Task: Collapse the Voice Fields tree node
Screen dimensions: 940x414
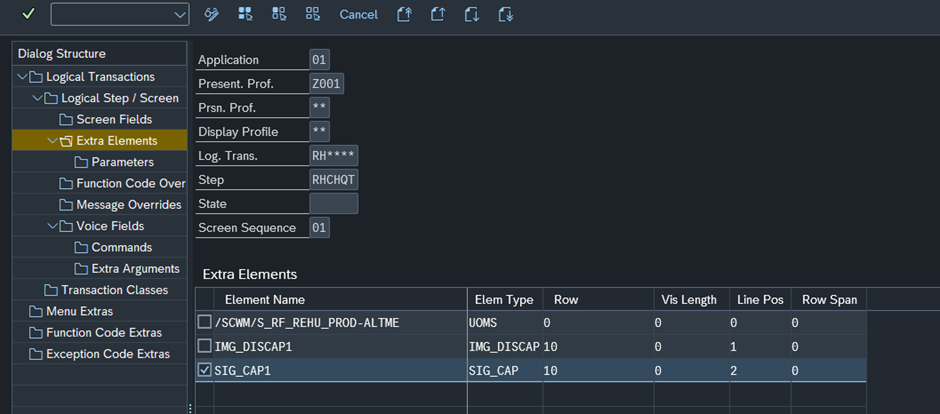Action: [52, 226]
